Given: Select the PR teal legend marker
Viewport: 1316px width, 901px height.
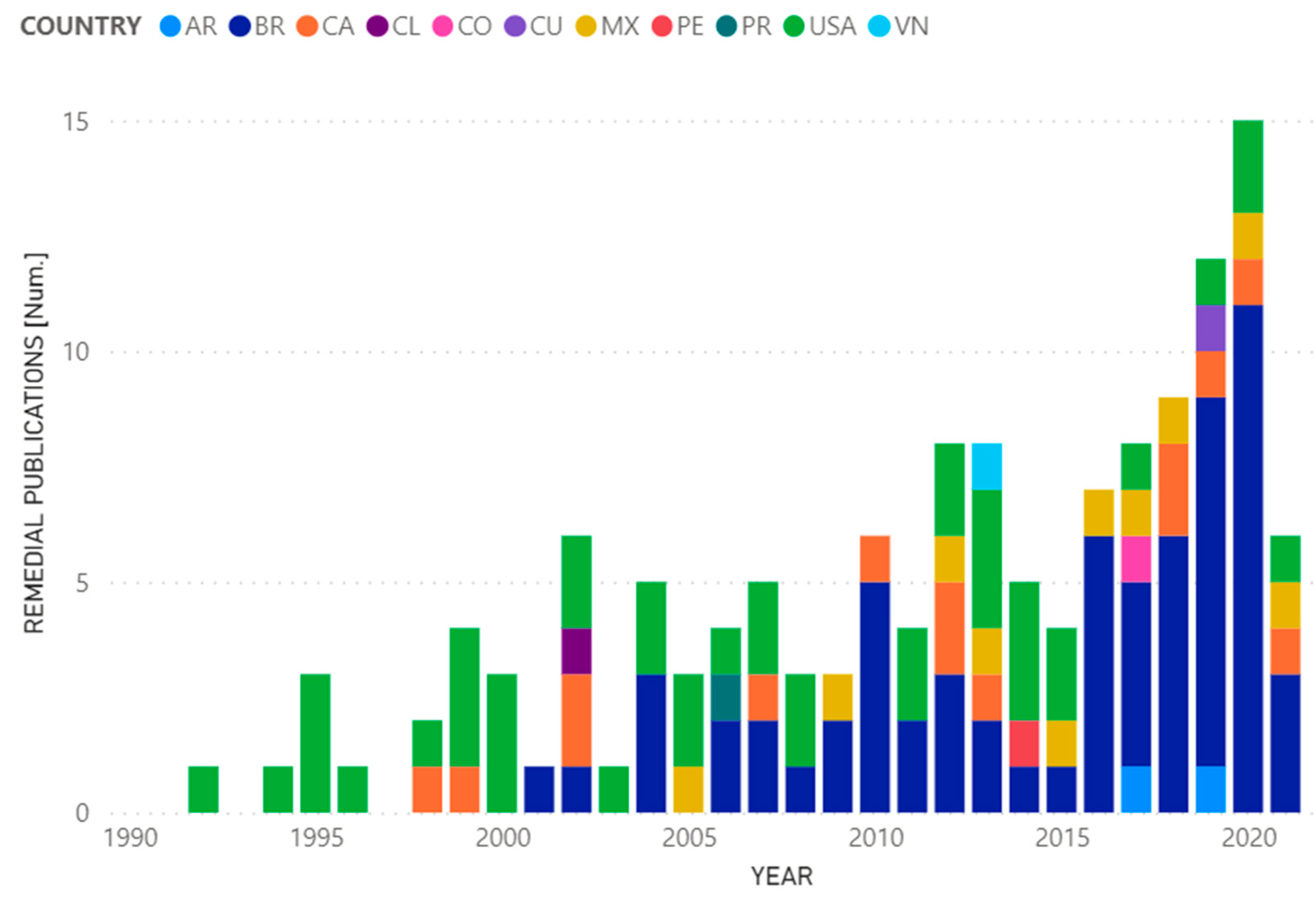Looking at the screenshot, I should tap(726, 26).
